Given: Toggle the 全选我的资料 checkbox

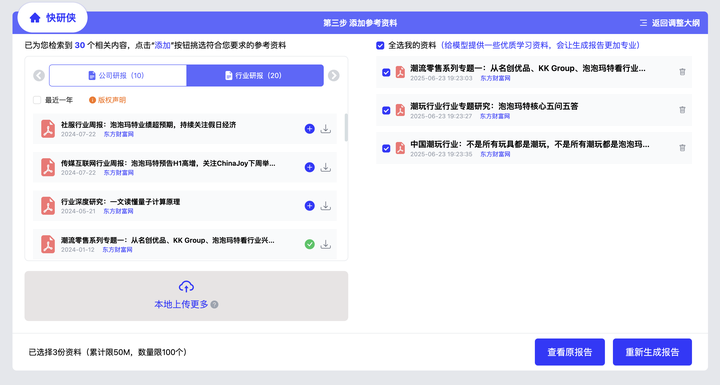Looking at the screenshot, I should point(380,45).
